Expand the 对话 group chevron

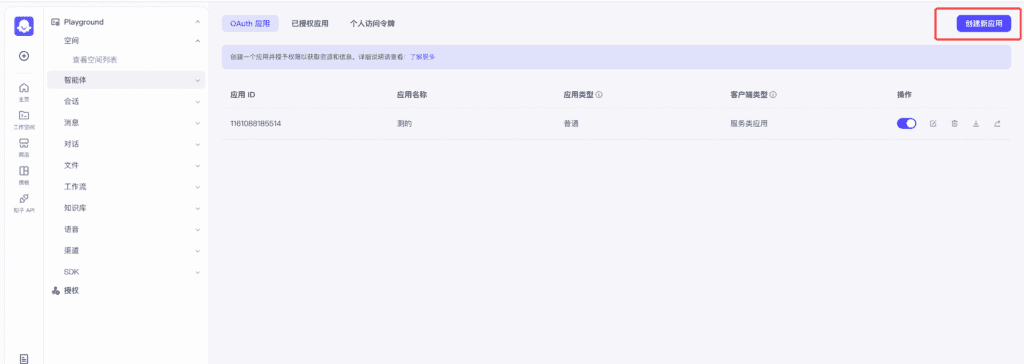click(198, 144)
